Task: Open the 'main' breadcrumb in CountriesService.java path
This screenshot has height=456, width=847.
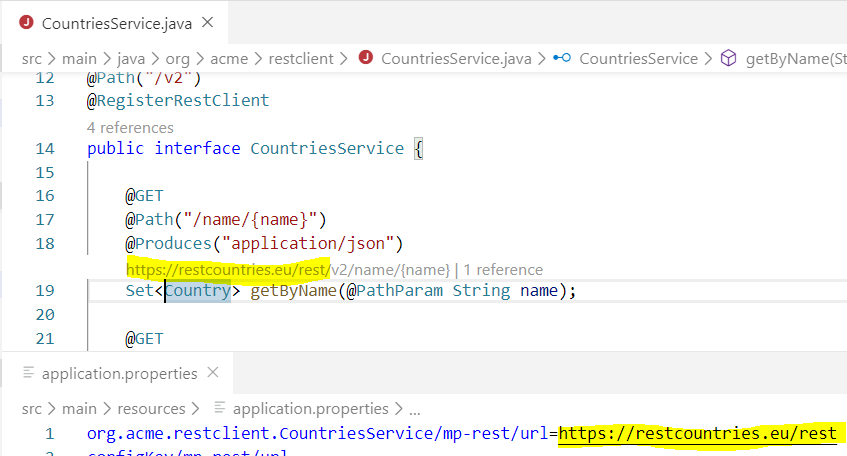Action: [79, 58]
